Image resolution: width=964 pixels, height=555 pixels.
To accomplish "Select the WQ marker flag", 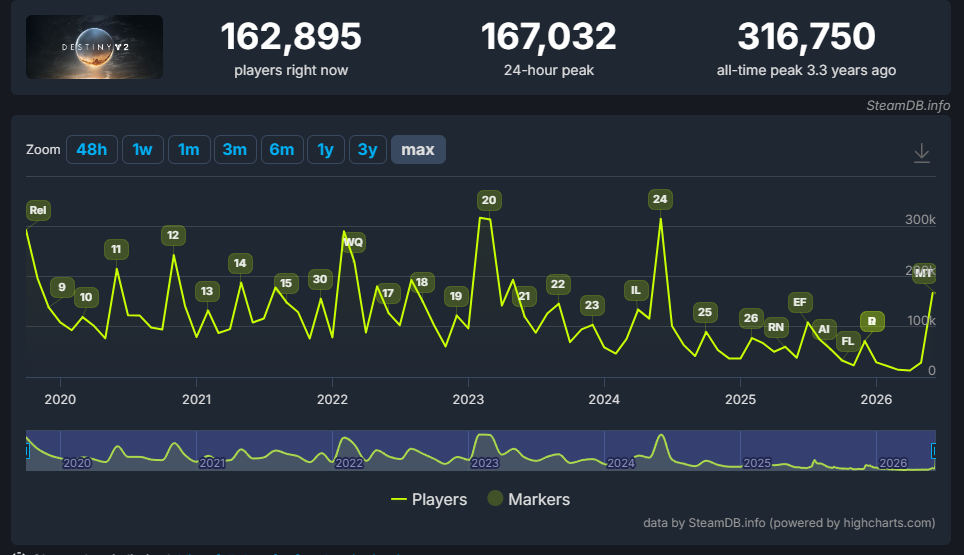I will click(354, 242).
